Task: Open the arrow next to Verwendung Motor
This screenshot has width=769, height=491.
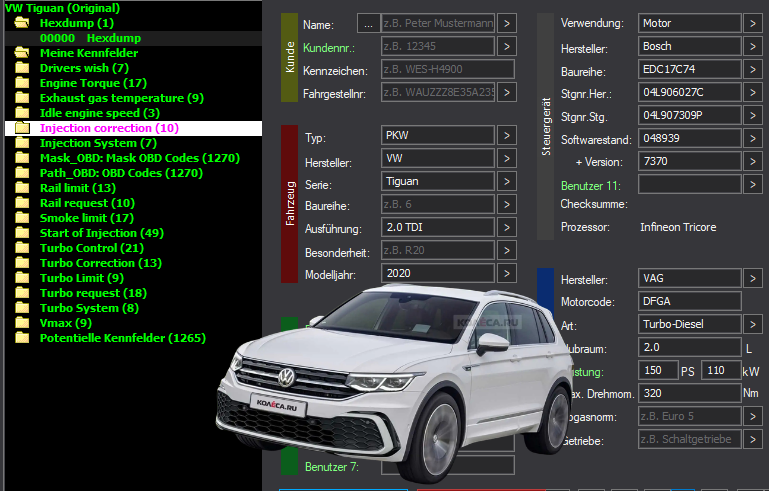Action: click(753, 23)
